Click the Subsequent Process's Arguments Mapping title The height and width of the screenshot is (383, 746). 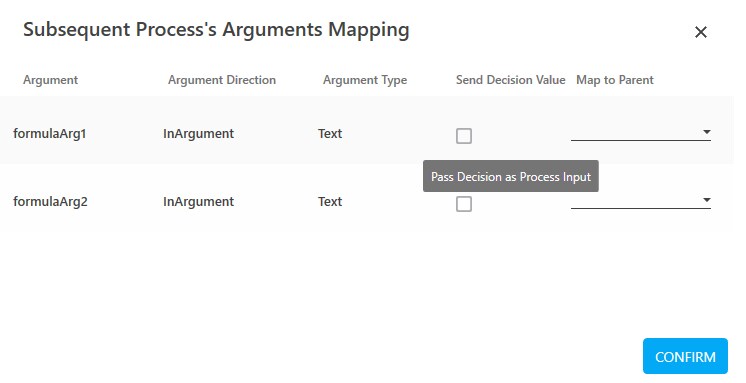click(x=216, y=30)
